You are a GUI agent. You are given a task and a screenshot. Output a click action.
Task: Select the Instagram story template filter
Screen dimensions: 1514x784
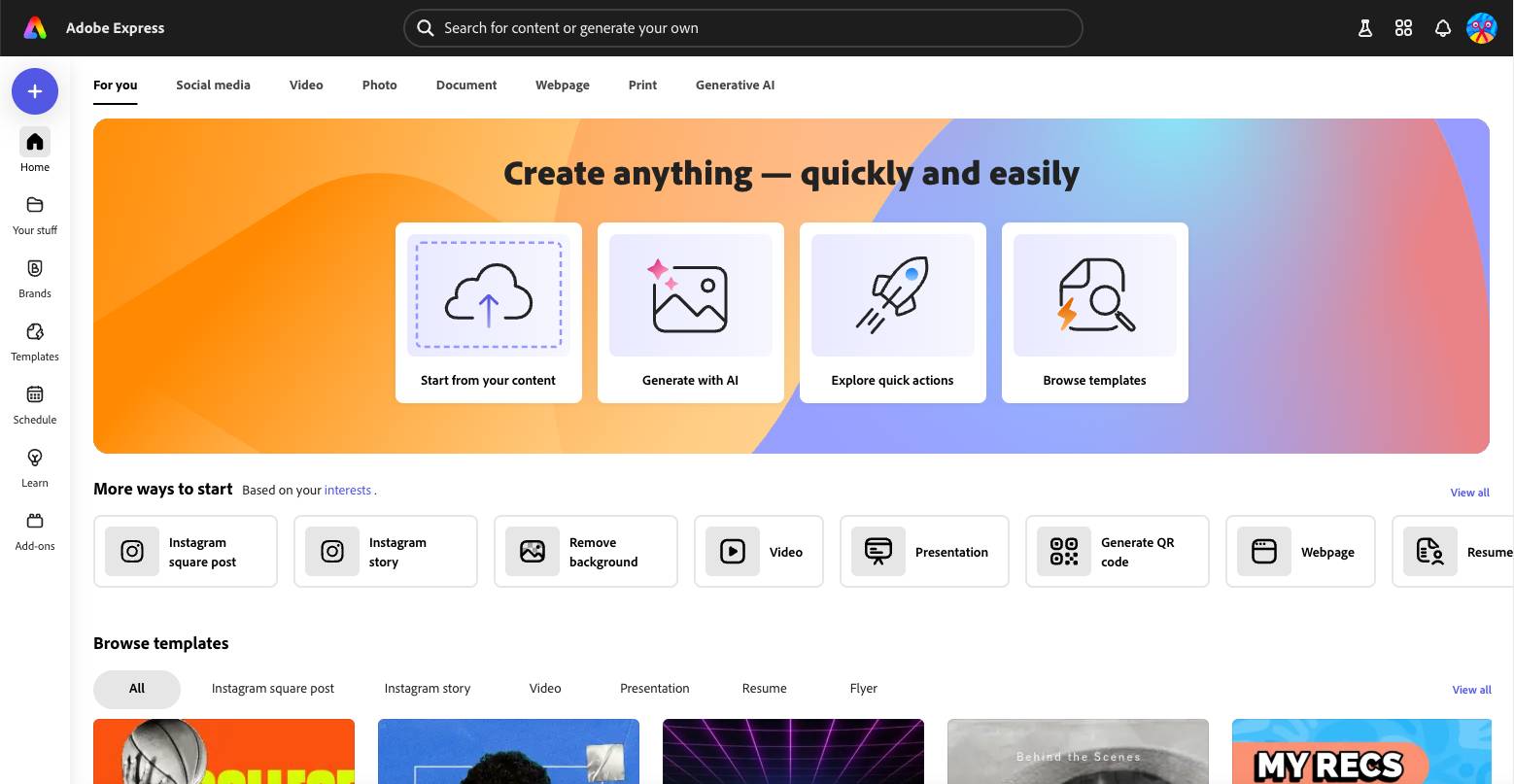click(427, 689)
